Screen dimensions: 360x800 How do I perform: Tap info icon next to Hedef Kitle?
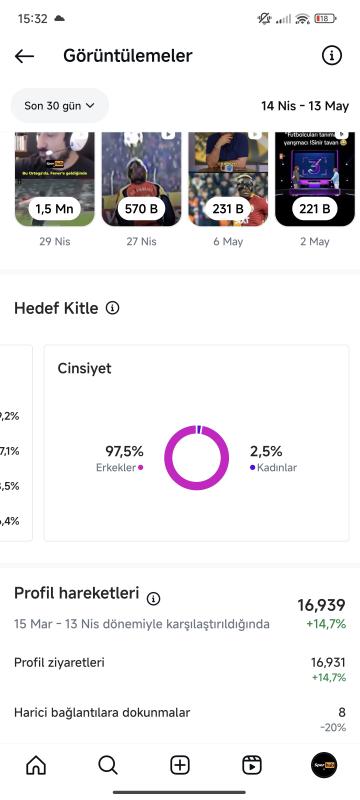[113, 308]
